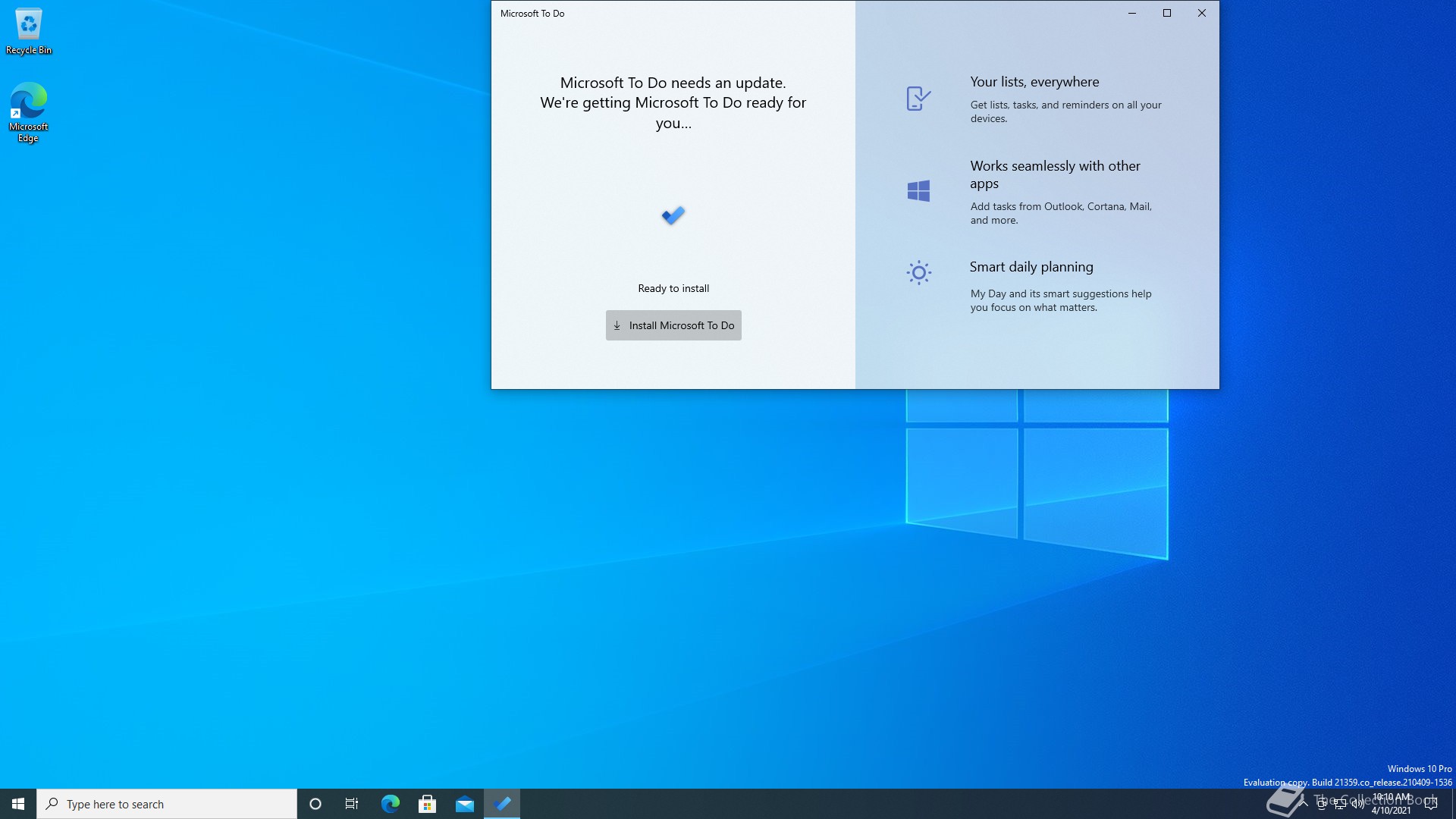Click 'Get lists, tasks, and reminders' description
Screen dimensions: 1456x819
(x=1065, y=111)
